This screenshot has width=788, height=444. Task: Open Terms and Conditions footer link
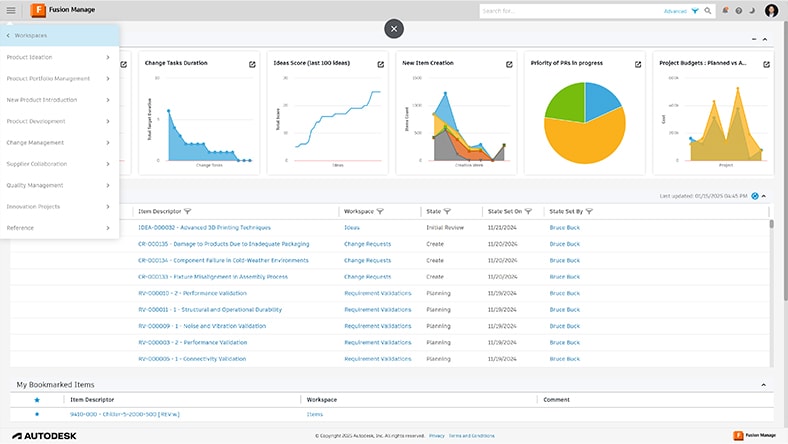[471, 436]
